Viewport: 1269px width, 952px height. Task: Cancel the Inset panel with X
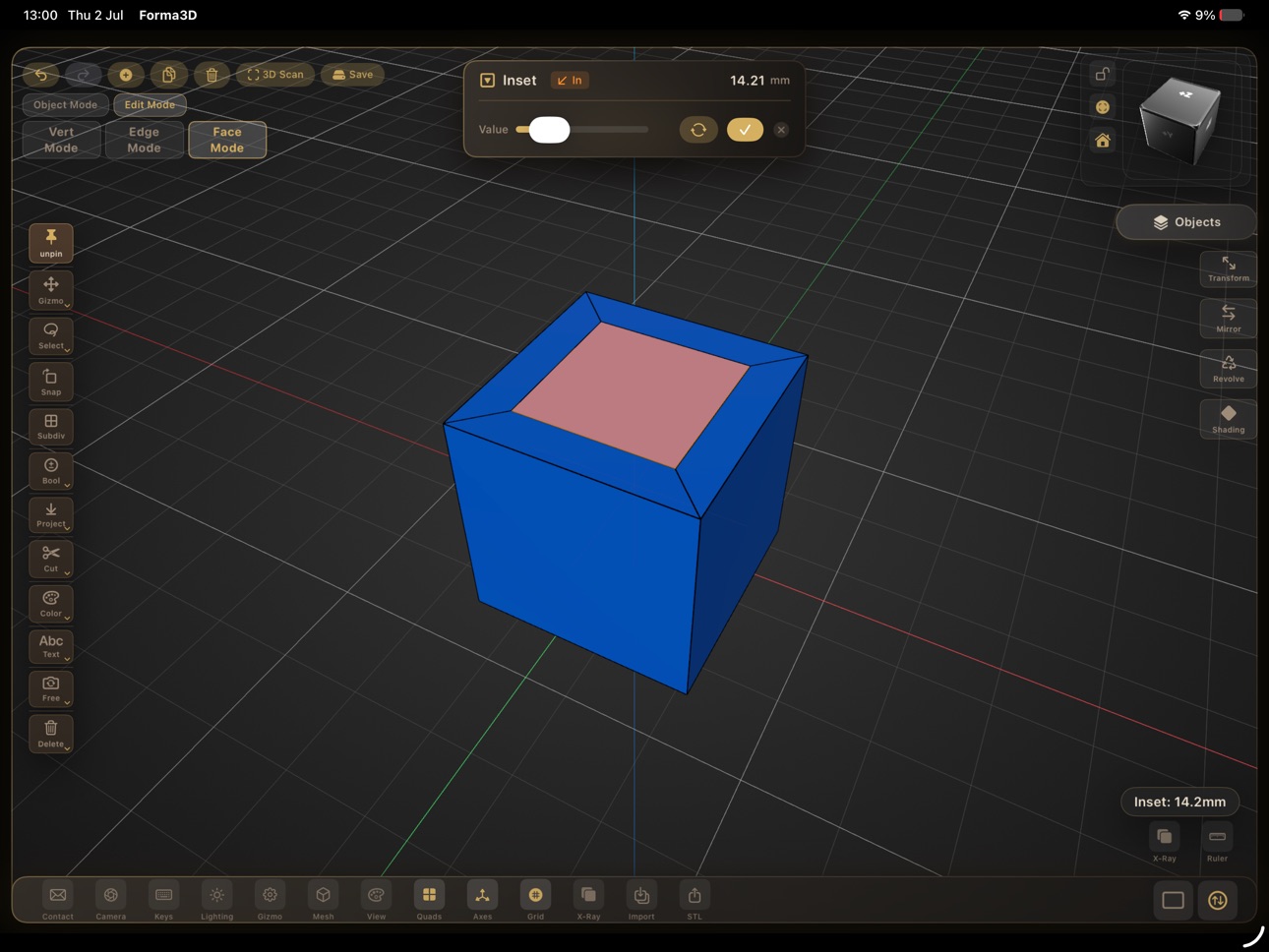coord(781,130)
